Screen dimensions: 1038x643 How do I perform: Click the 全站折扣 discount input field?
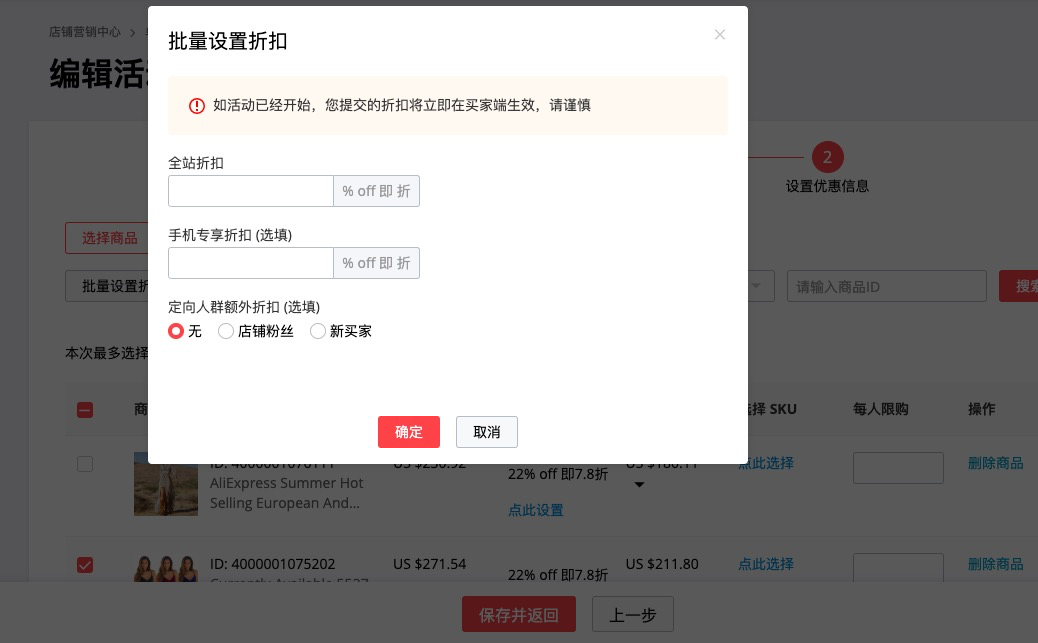(251, 191)
